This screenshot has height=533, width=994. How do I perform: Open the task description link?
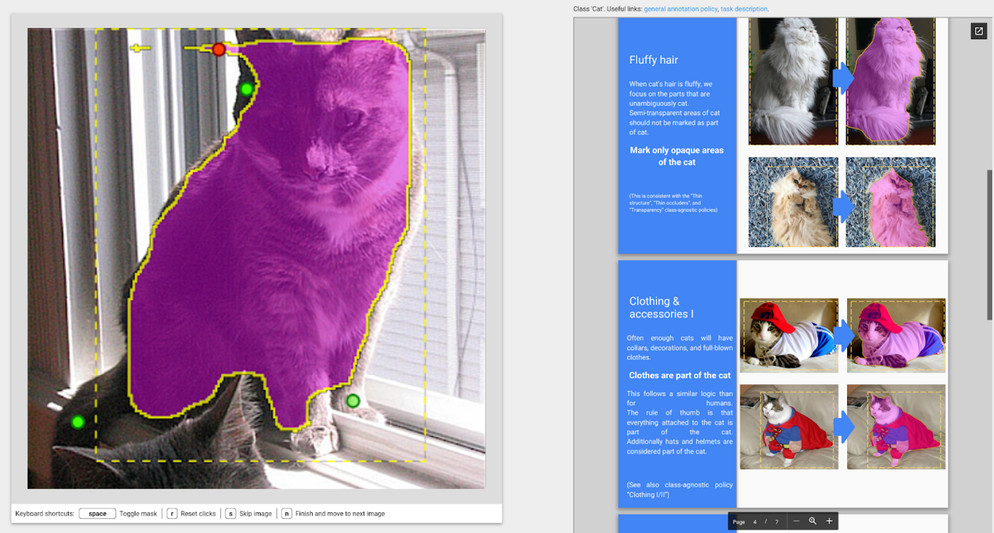pyautogui.click(x=745, y=9)
